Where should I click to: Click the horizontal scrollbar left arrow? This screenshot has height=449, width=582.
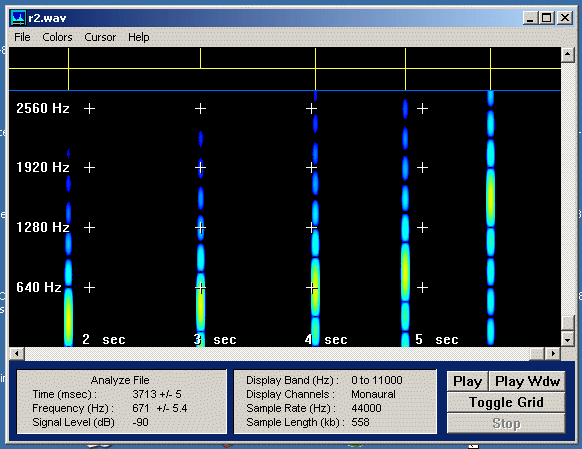click(17, 354)
